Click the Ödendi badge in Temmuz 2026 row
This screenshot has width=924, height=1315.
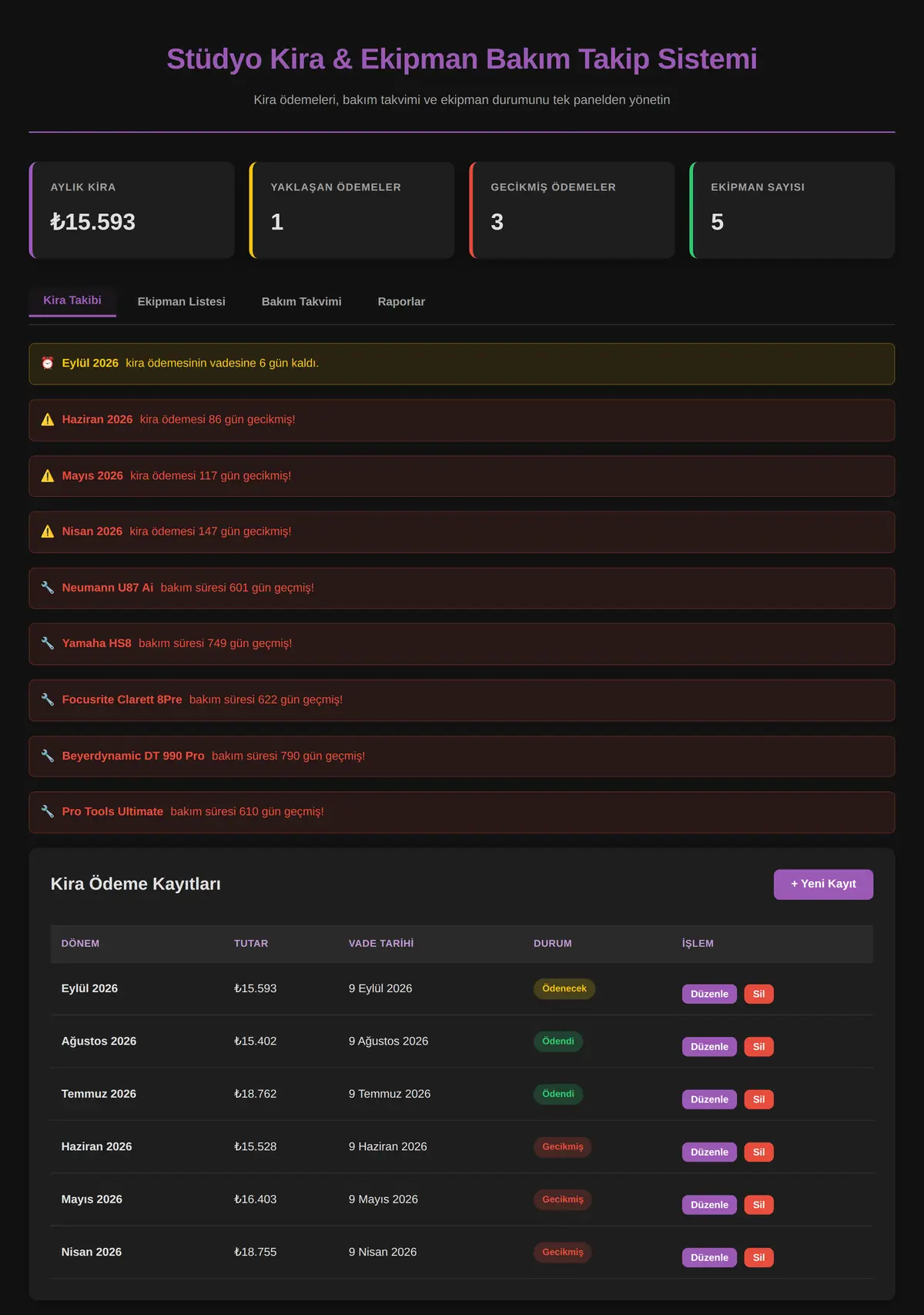click(558, 1094)
